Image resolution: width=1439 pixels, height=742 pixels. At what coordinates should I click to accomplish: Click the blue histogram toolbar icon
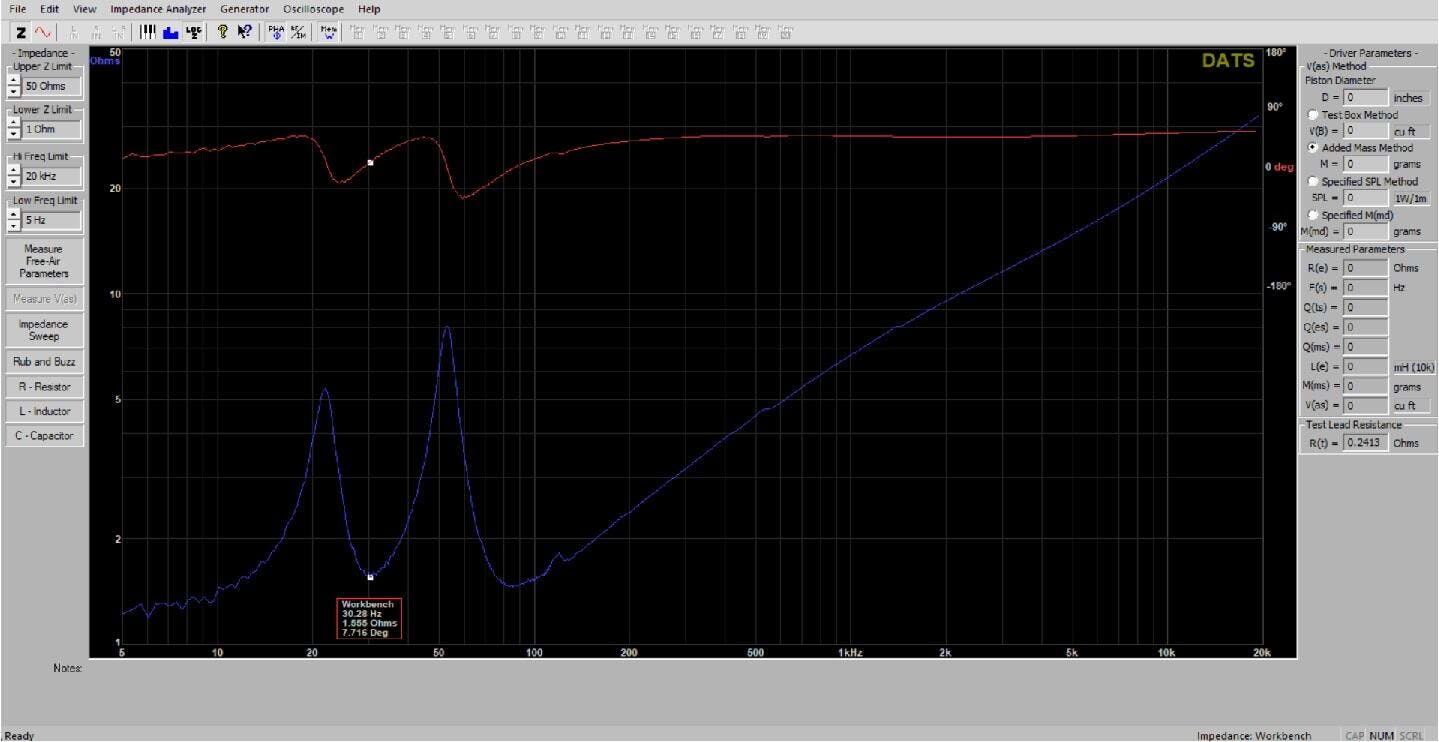coord(170,32)
